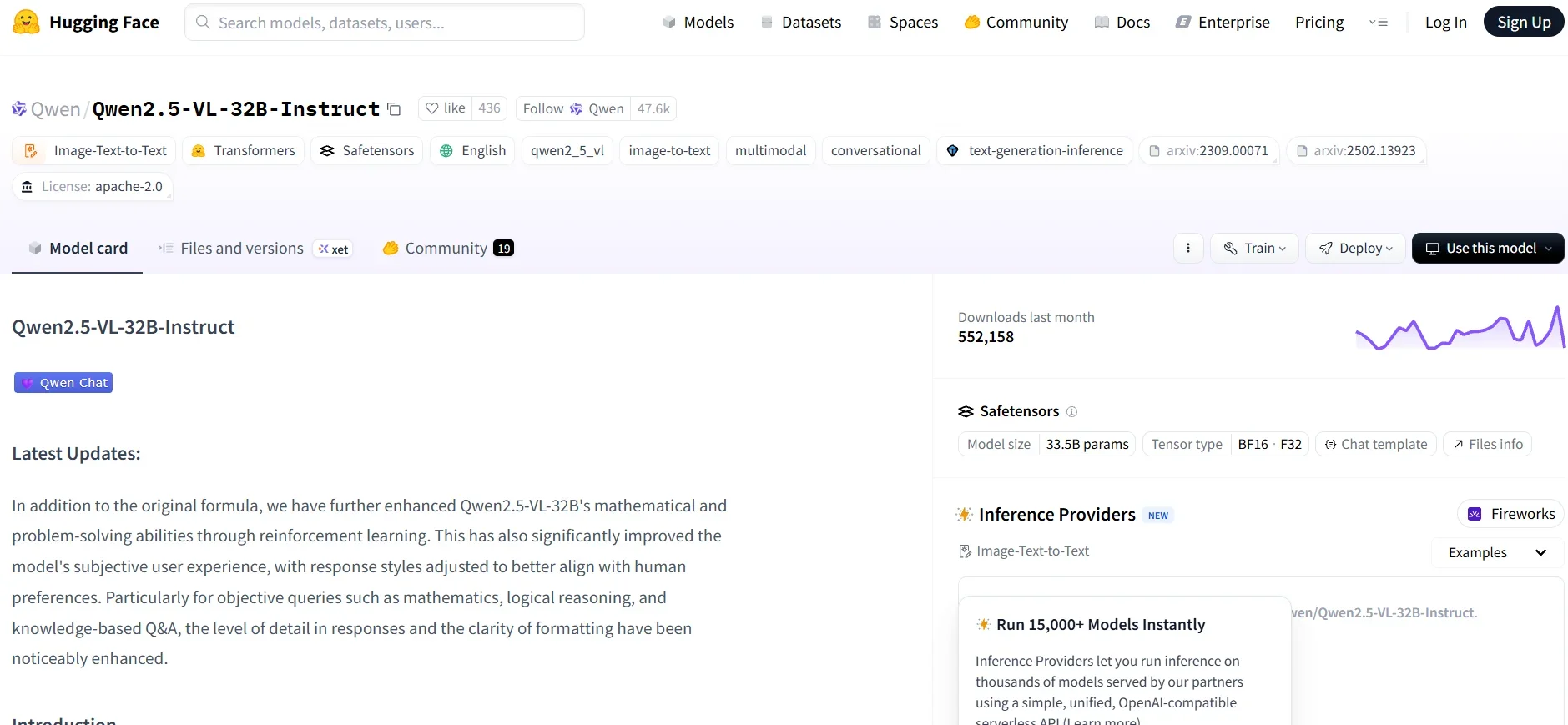Expand the Deploy dropdown
This screenshot has width=1568, height=725.
(1355, 249)
